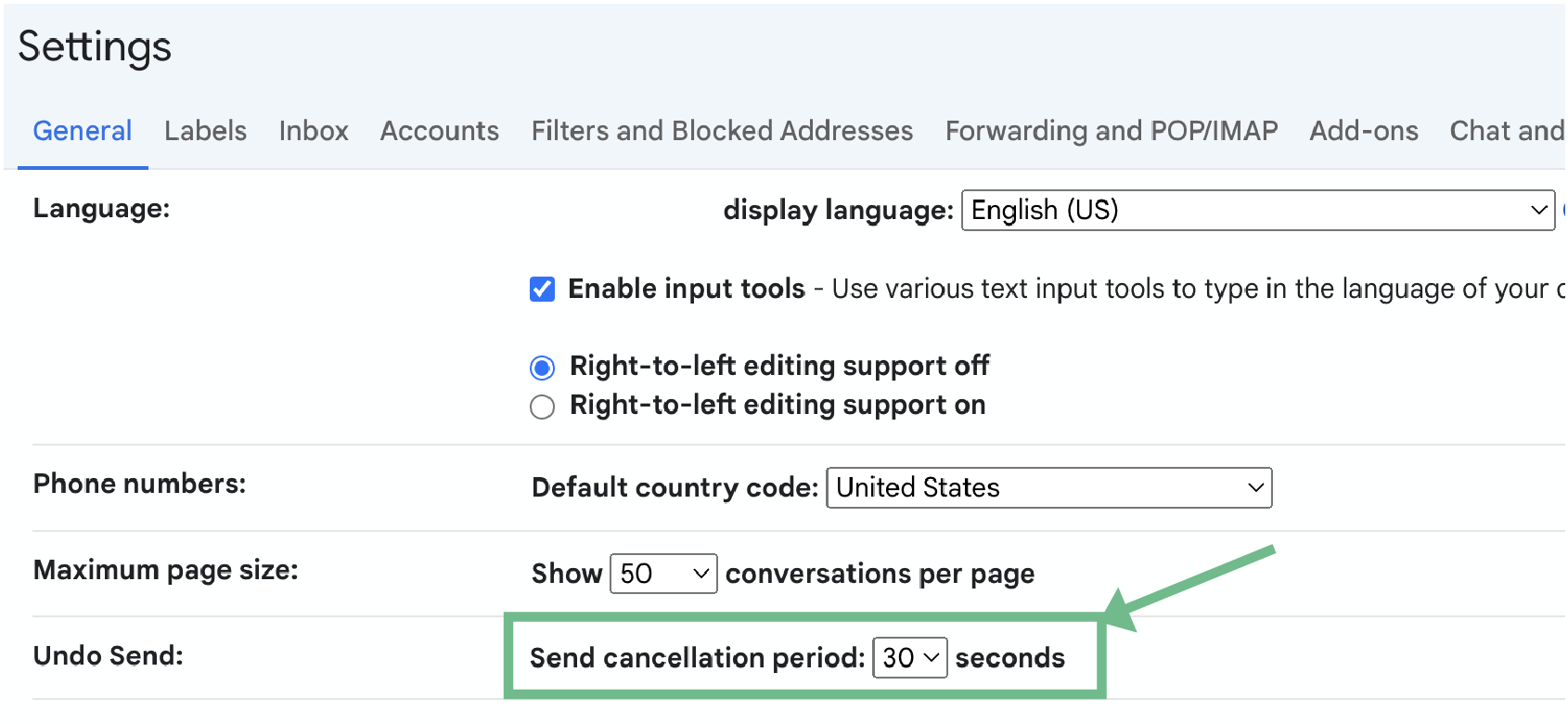The width and height of the screenshot is (1568, 724).
Task: Open the Inbox settings tab
Action: (314, 131)
